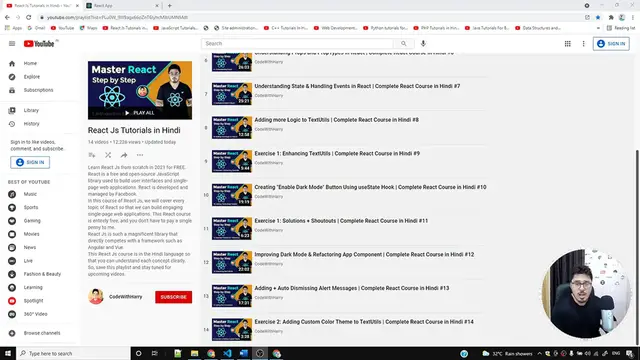640x360 pixels.
Task: Open video #14 Adding Custom Color Theme
Action: pyautogui.click(x=364, y=322)
